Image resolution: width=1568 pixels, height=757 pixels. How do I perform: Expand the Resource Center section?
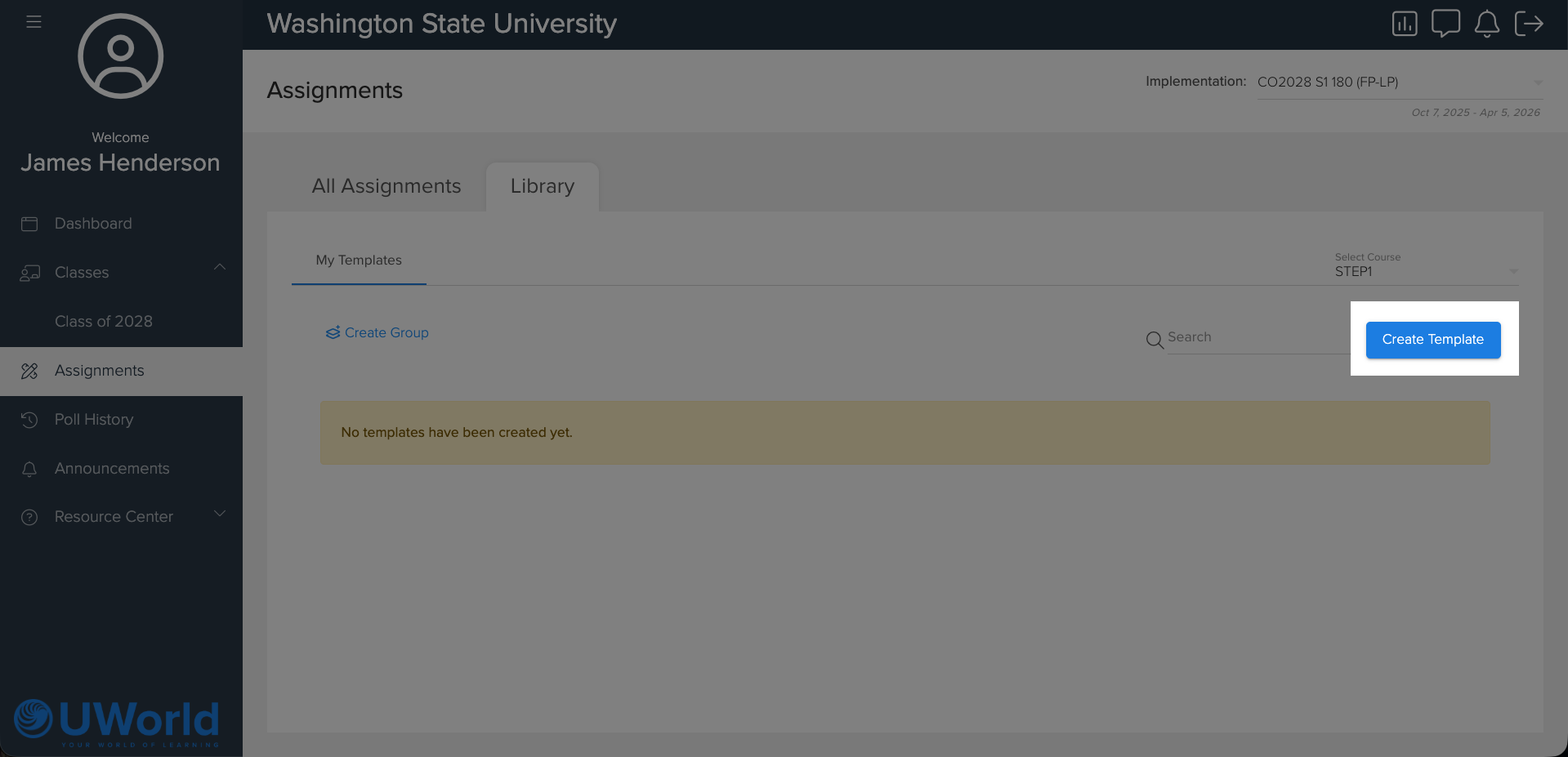[x=219, y=514]
